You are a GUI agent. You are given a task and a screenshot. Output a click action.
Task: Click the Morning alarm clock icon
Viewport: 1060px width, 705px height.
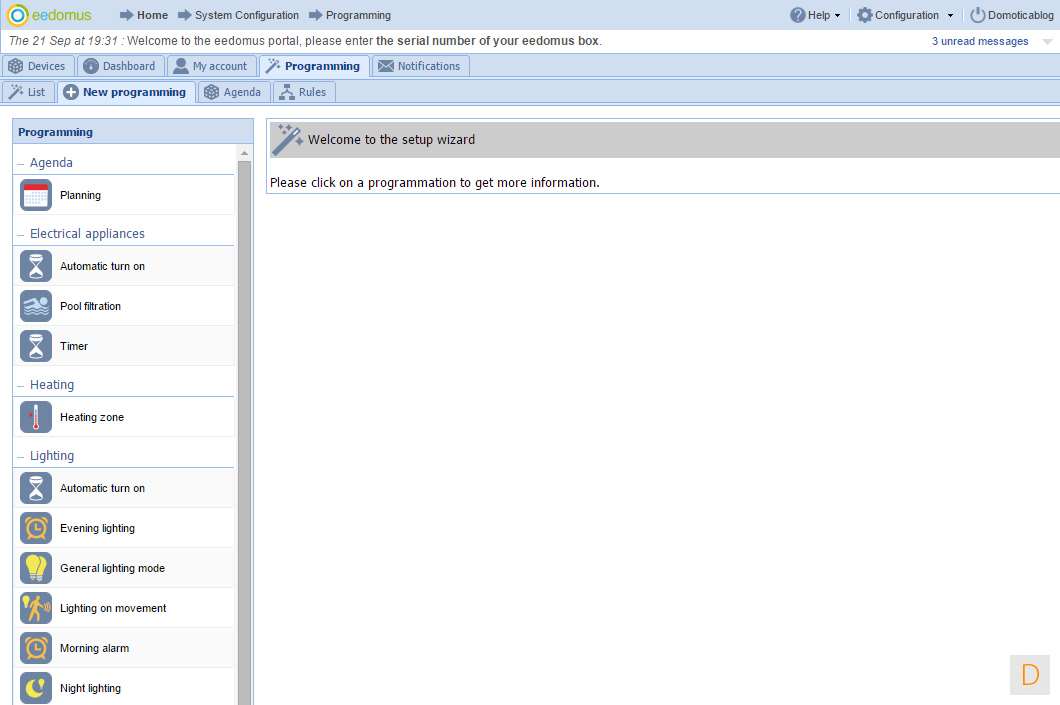pyautogui.click(x=36, y=648)
